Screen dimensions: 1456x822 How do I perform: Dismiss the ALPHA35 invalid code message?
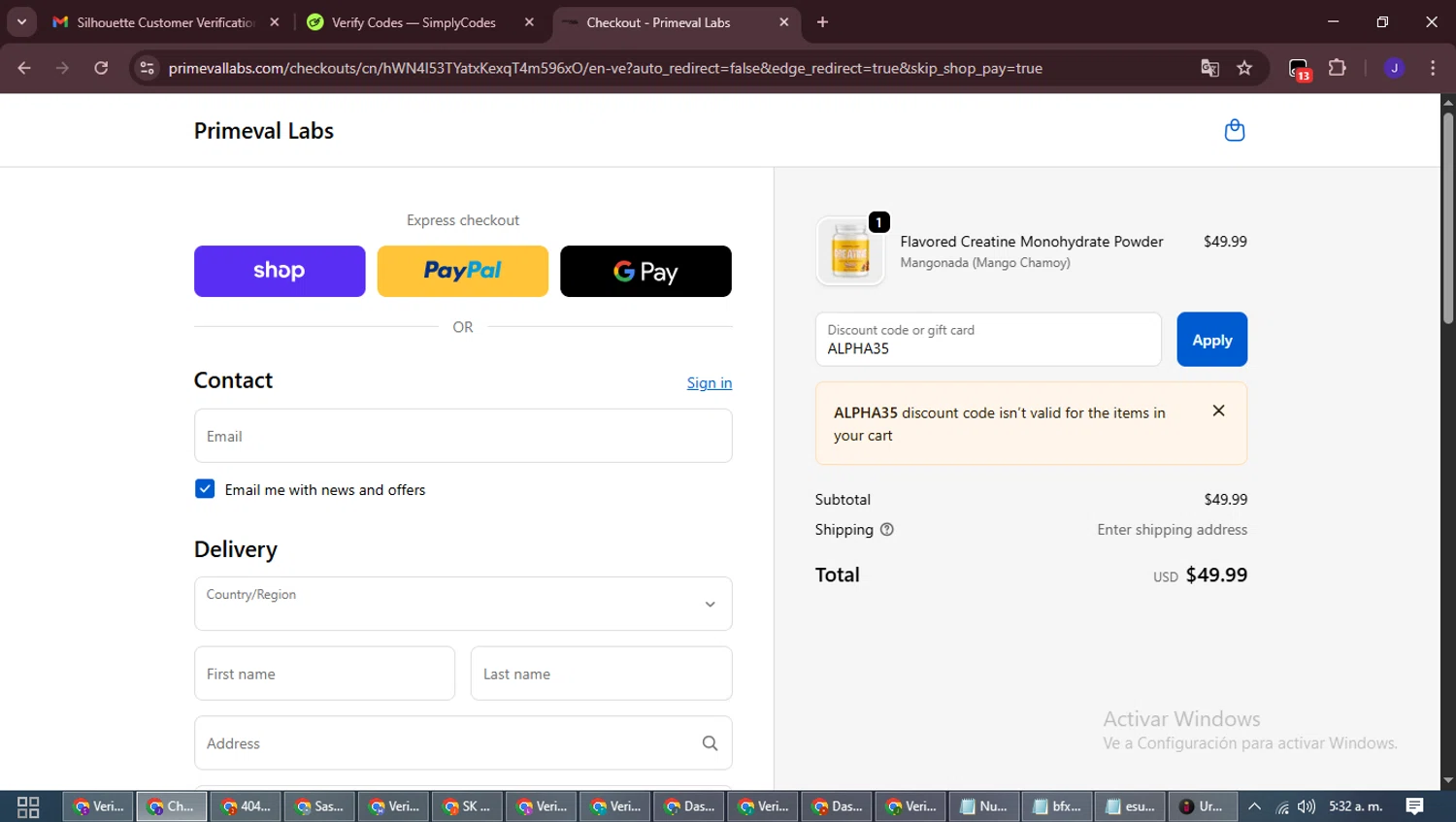(x=1218, y=411)
